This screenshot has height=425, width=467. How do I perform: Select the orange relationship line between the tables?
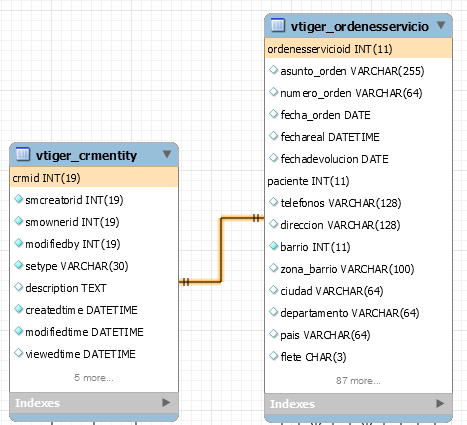coord(221,250)
